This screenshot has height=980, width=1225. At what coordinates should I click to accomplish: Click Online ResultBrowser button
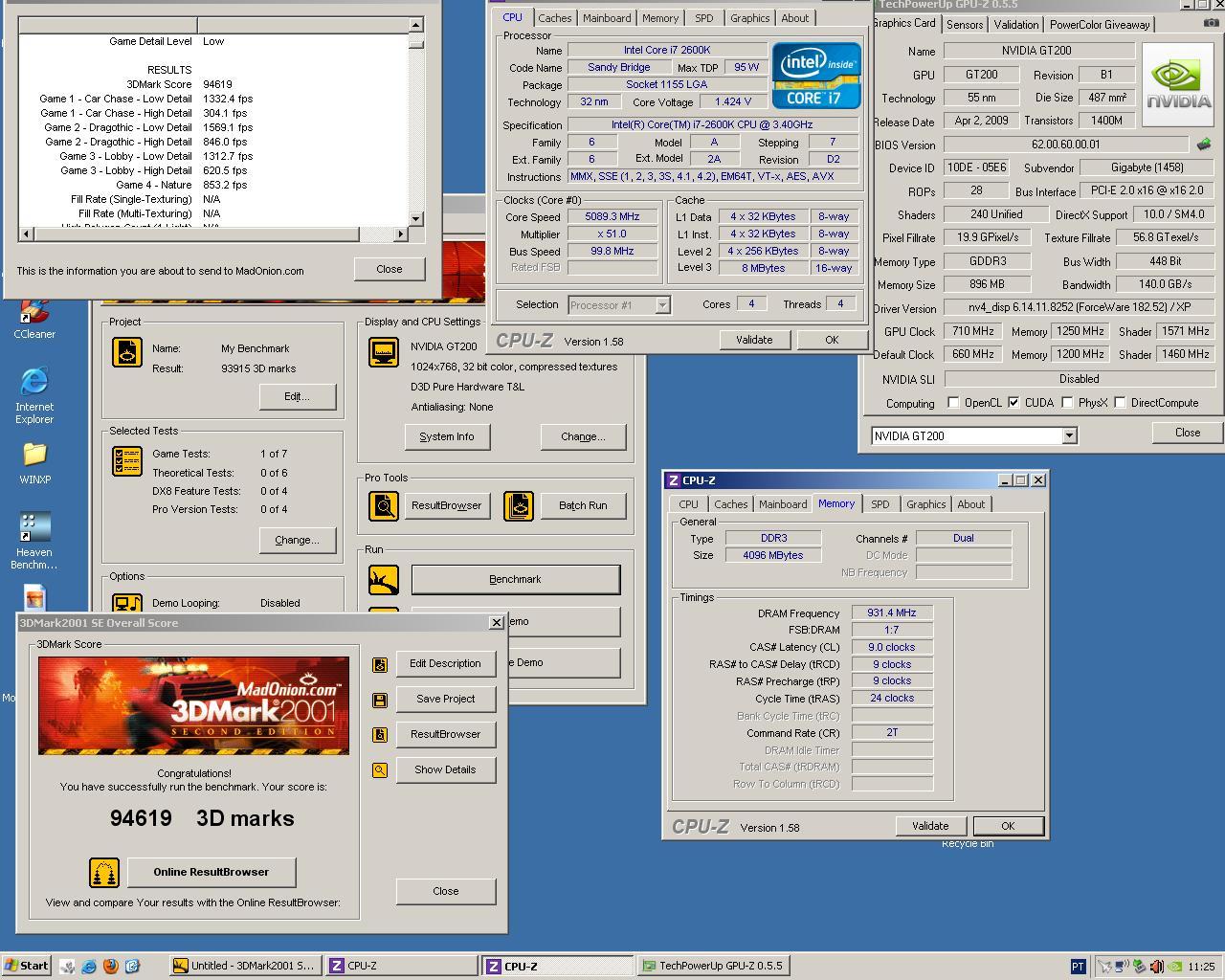tap(211, 872)
